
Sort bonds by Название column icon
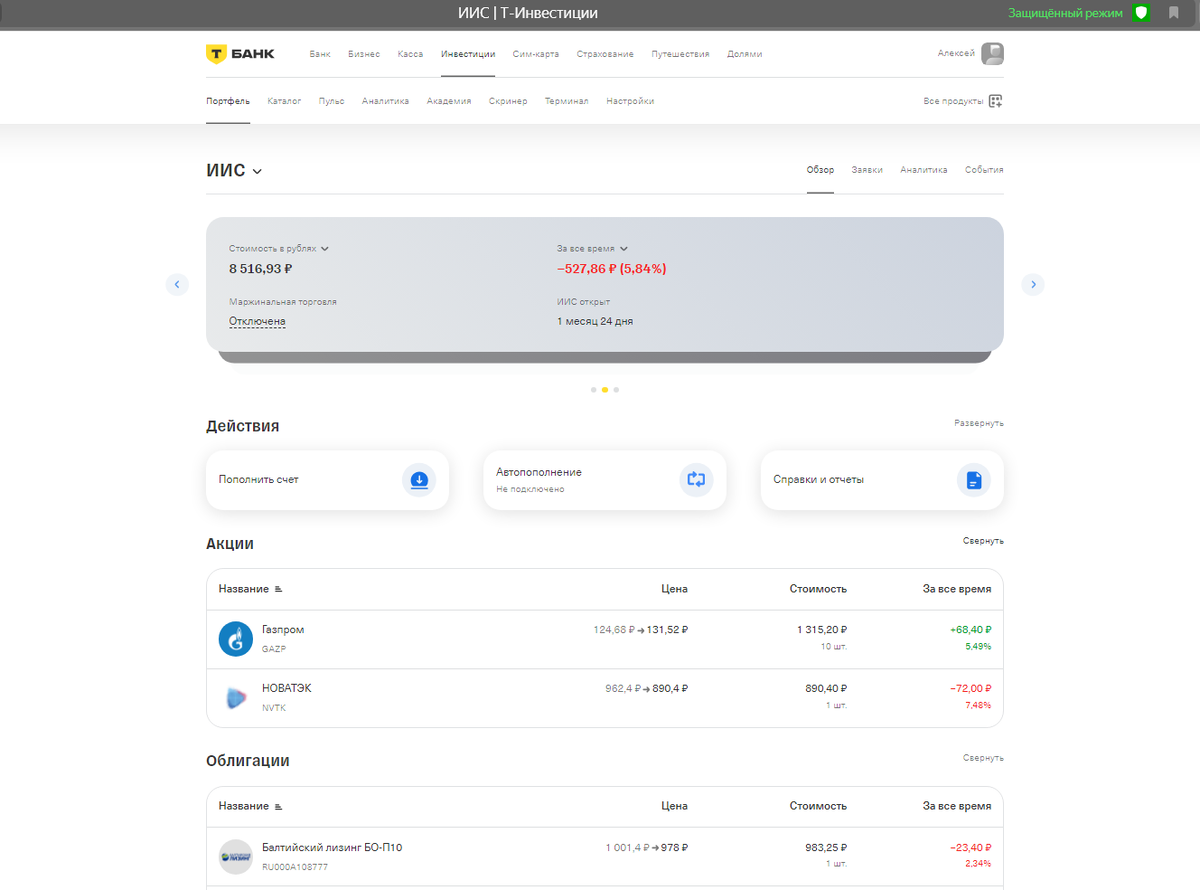278,806
